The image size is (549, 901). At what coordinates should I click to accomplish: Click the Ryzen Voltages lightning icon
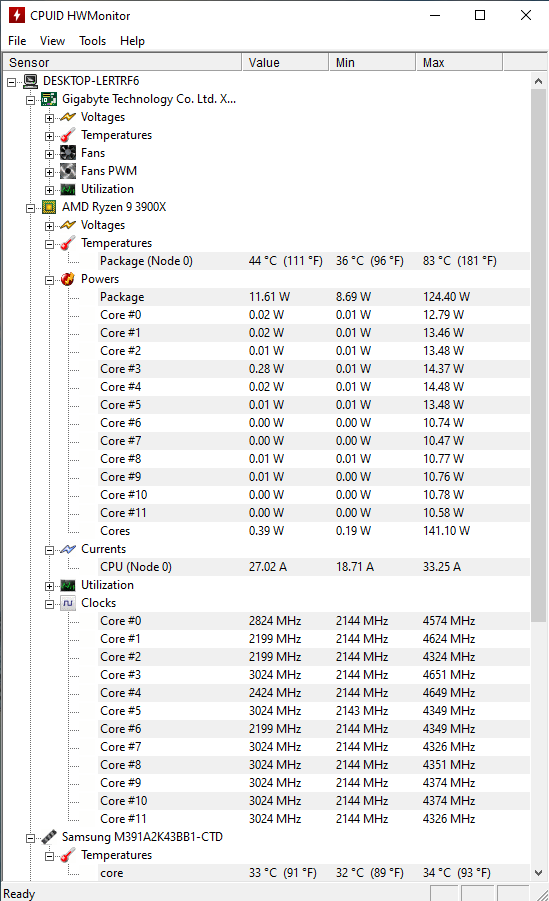point(68,225)
